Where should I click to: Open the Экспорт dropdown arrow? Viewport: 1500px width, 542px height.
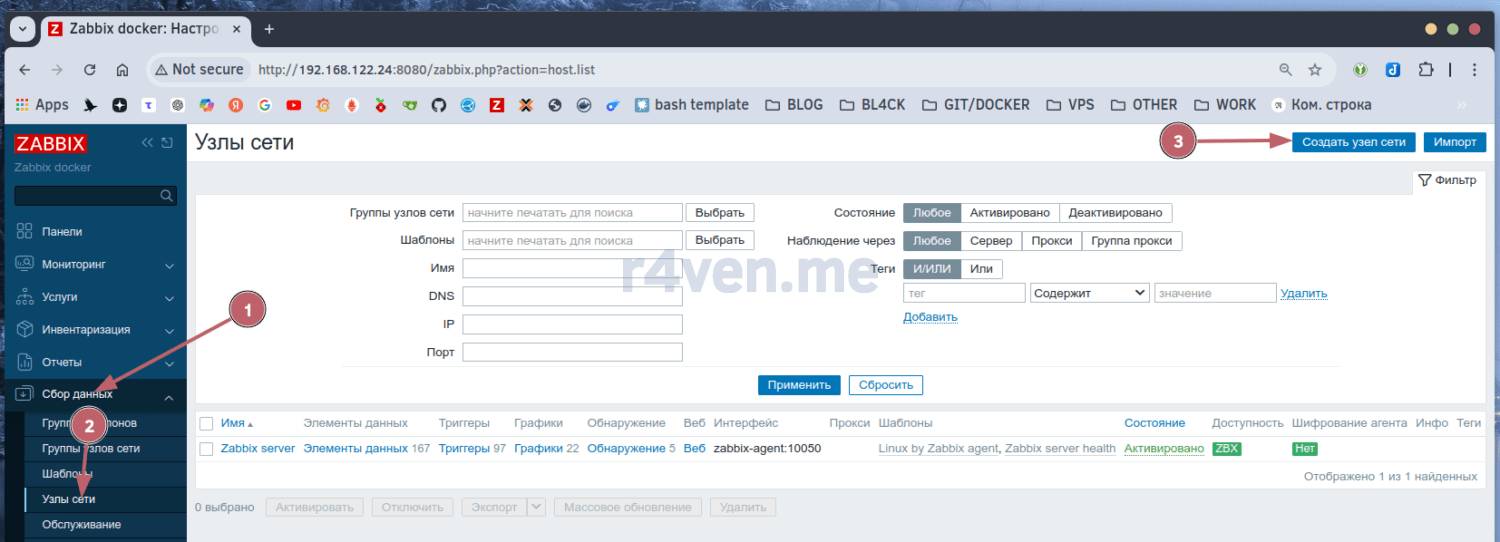click(537, 507)
